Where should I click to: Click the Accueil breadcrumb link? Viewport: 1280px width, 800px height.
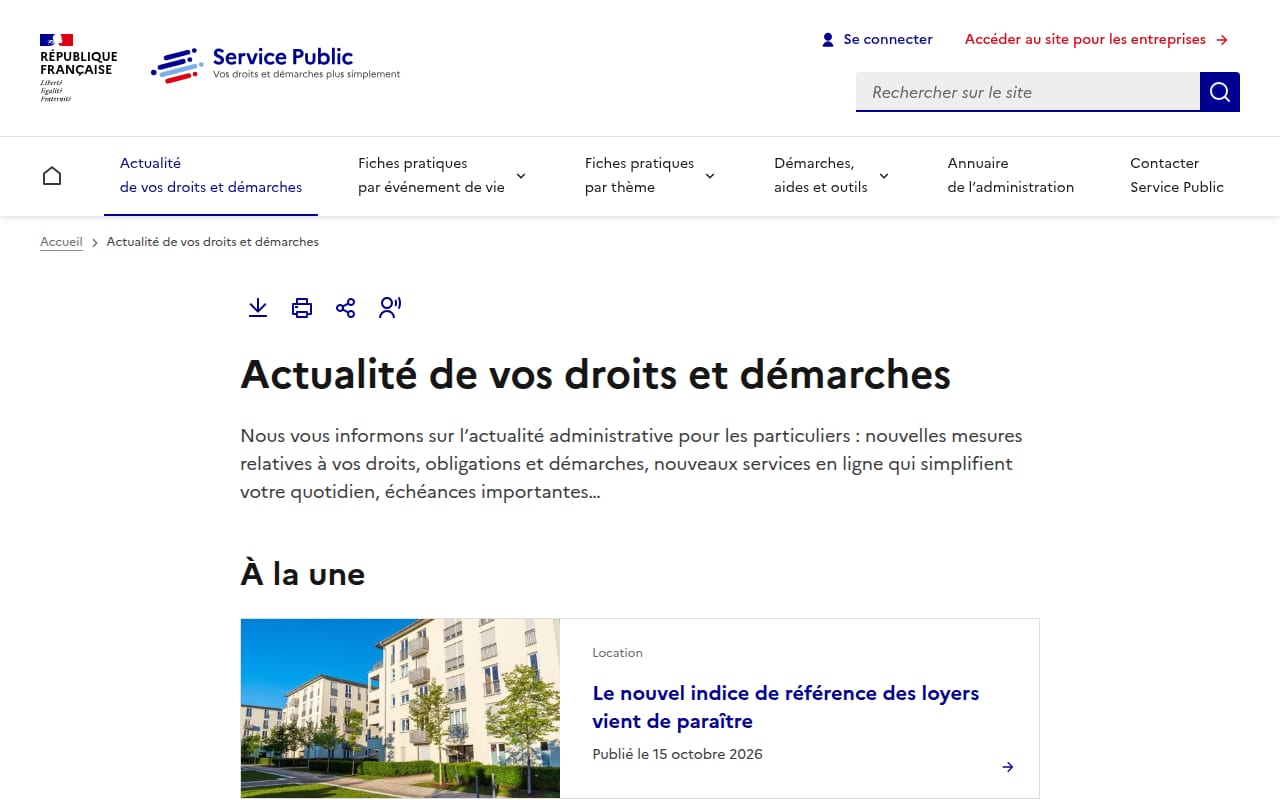pyautogui.click(x=61, y=242)
